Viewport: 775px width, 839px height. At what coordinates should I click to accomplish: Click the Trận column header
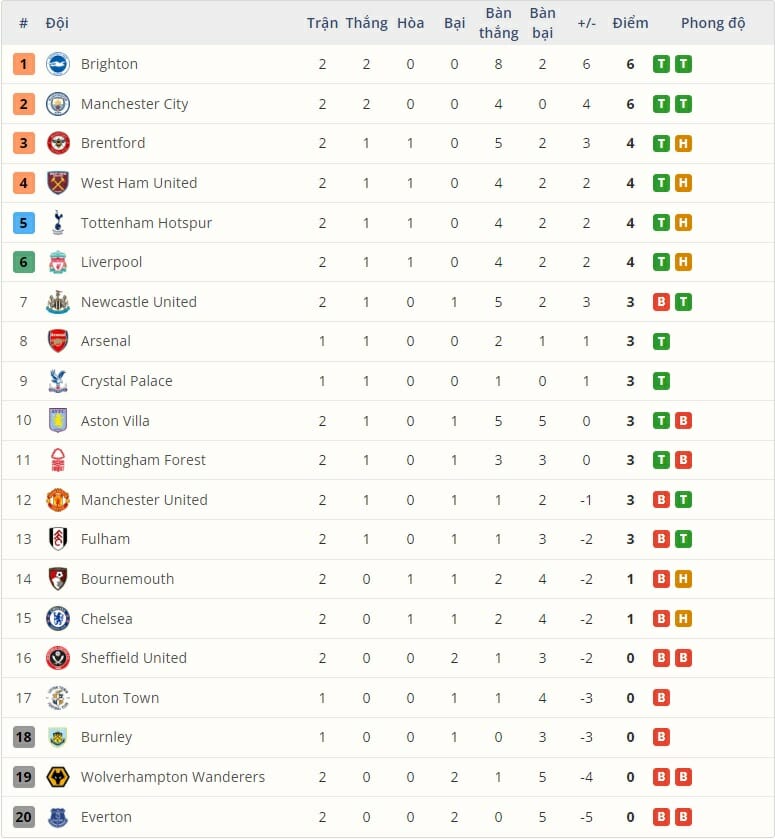[x=322, y=23]
